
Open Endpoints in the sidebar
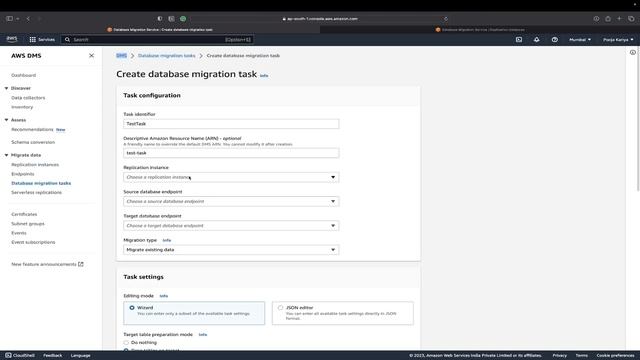point(23,174)
